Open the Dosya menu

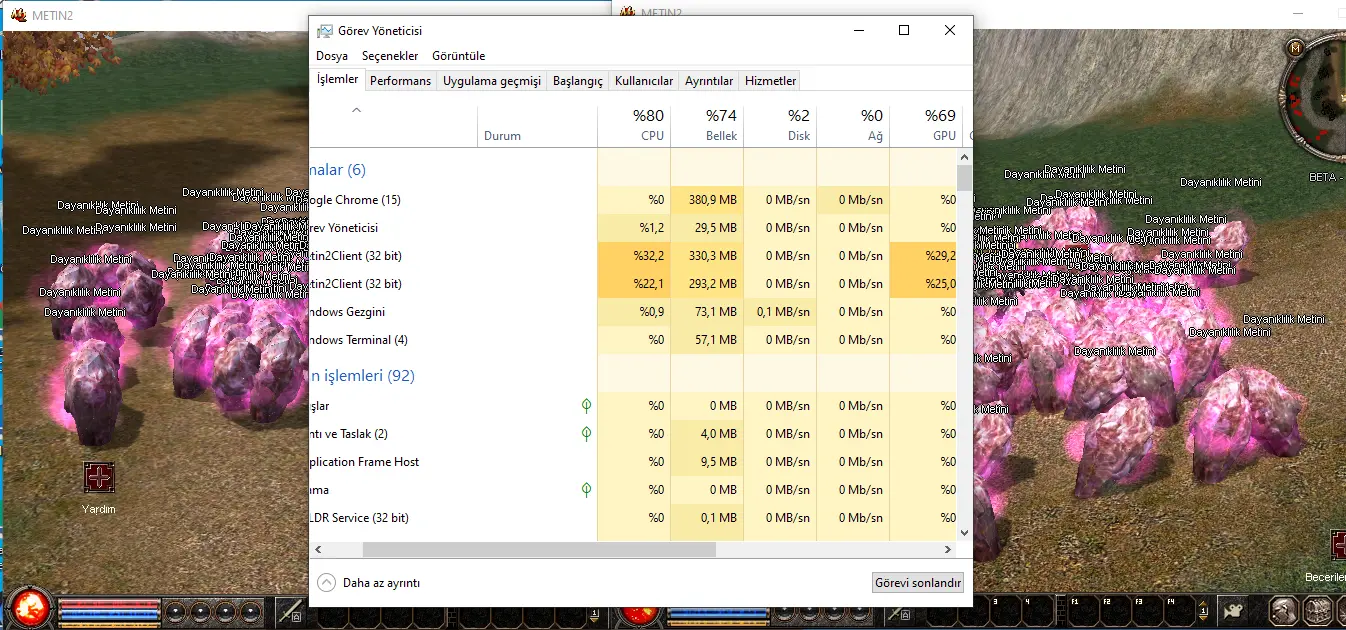click(x=332, y=56)
